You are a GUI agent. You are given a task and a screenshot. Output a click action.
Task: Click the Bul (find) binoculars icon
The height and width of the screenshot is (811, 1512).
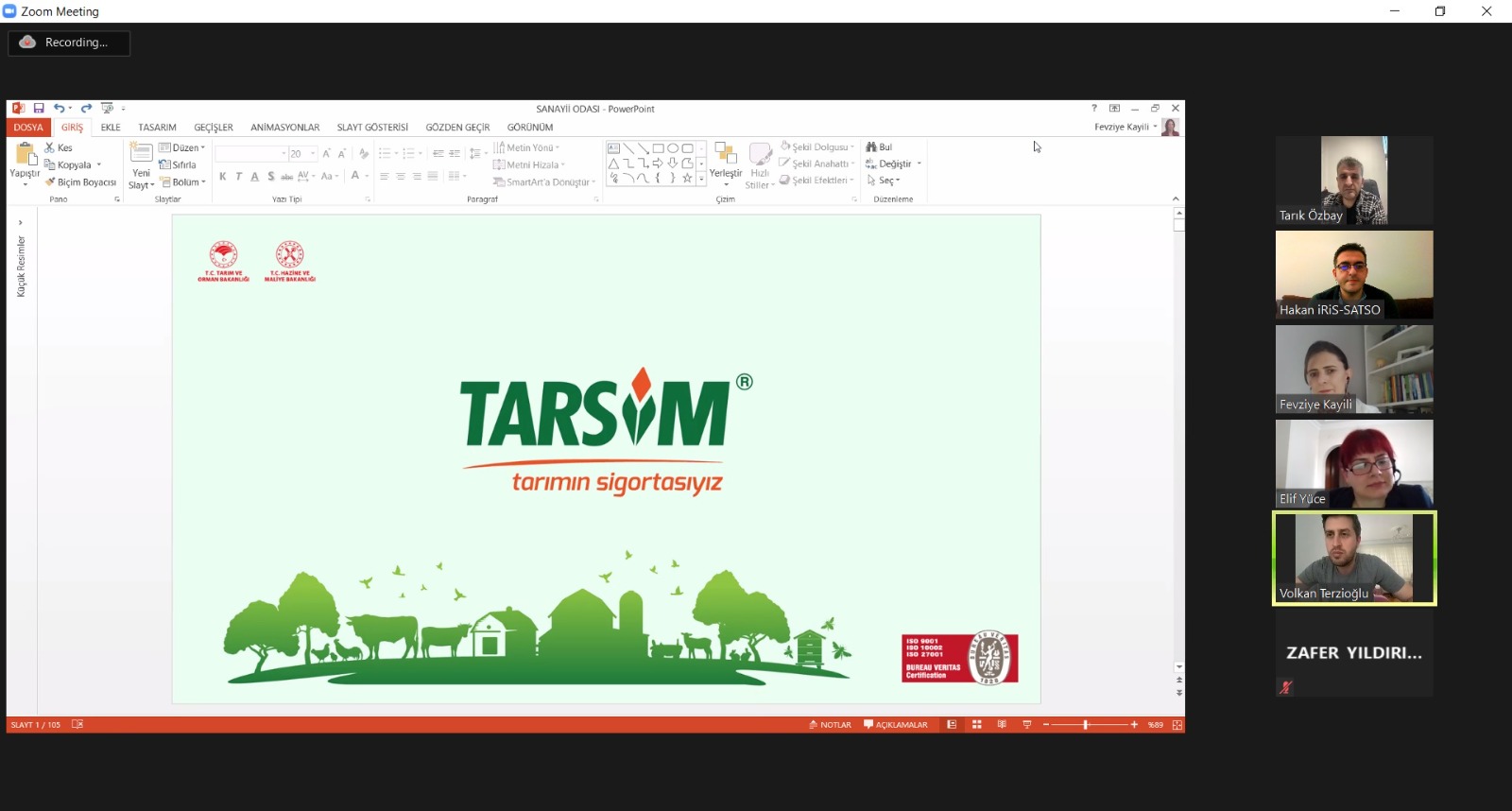pos(871,147)
